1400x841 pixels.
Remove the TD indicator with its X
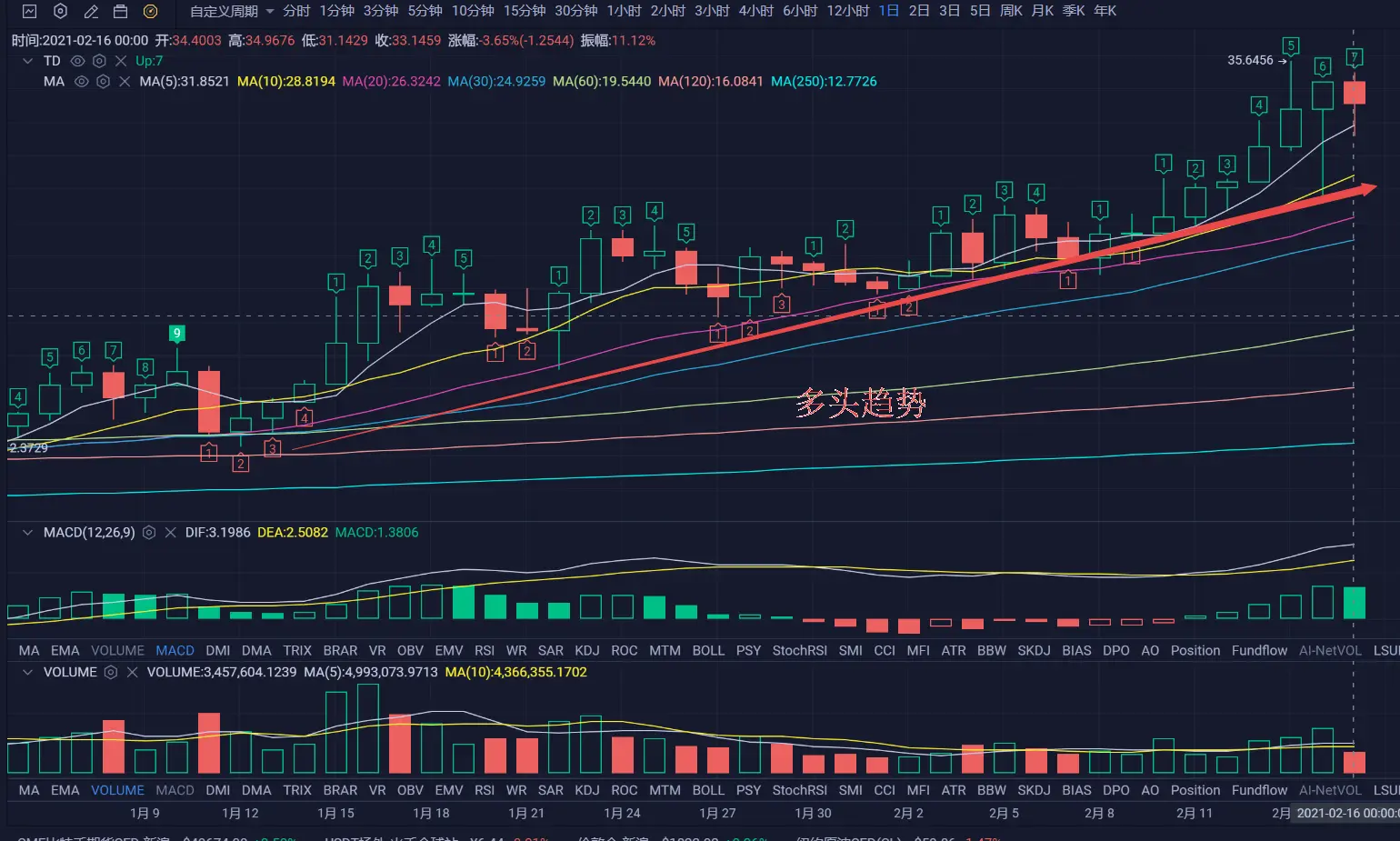(120, 61)
